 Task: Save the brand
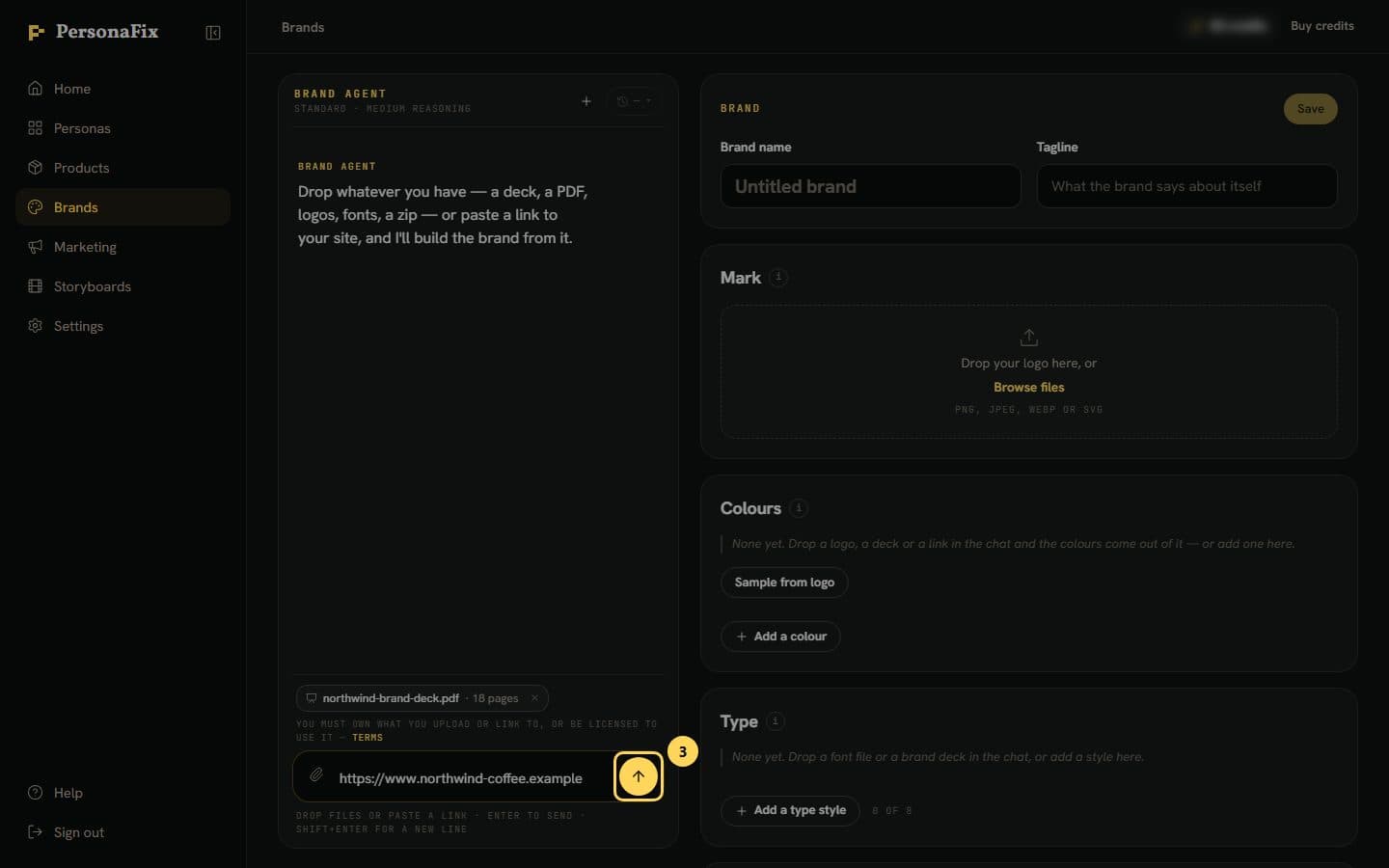[1310, 109]
